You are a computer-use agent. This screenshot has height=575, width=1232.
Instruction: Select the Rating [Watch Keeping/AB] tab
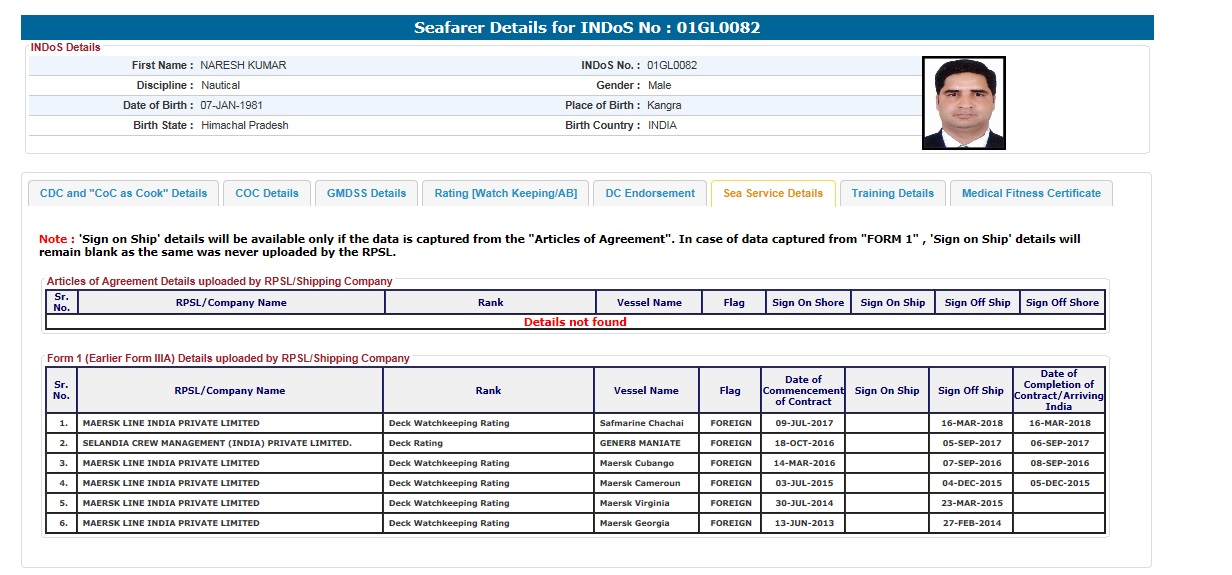point(505,194)
